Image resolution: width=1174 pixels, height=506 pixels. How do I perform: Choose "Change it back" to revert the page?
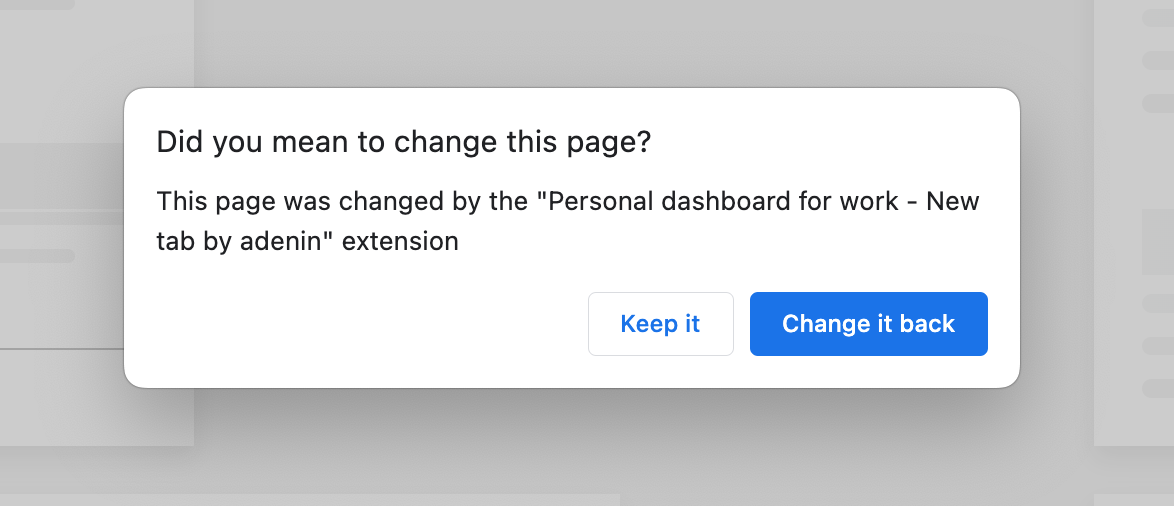point(869,324)
